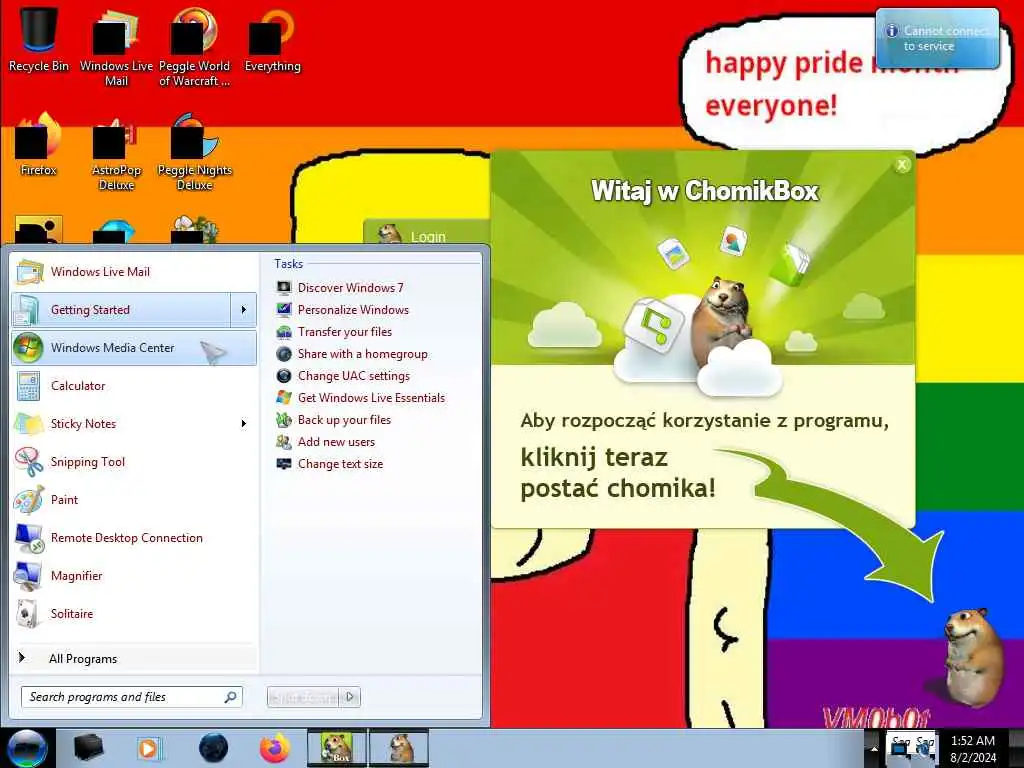This screenshot has width=1024, height=768.
Task: Click the network tray icon
Action: (901, 748)
